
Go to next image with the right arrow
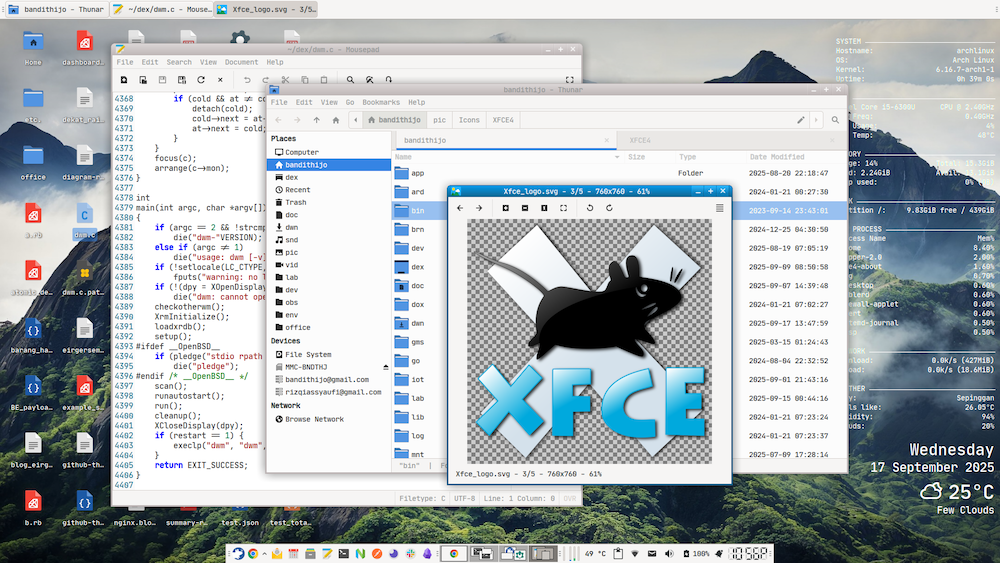pos(480,208)
